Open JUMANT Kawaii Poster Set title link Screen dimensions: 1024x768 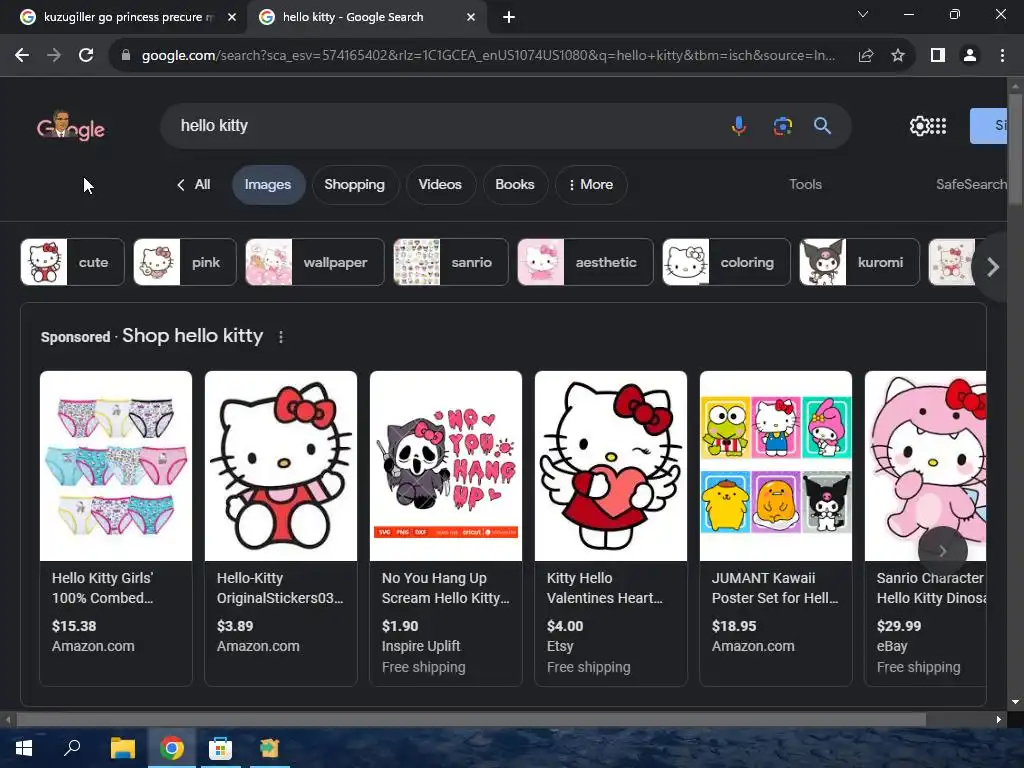tap(775, 588)
